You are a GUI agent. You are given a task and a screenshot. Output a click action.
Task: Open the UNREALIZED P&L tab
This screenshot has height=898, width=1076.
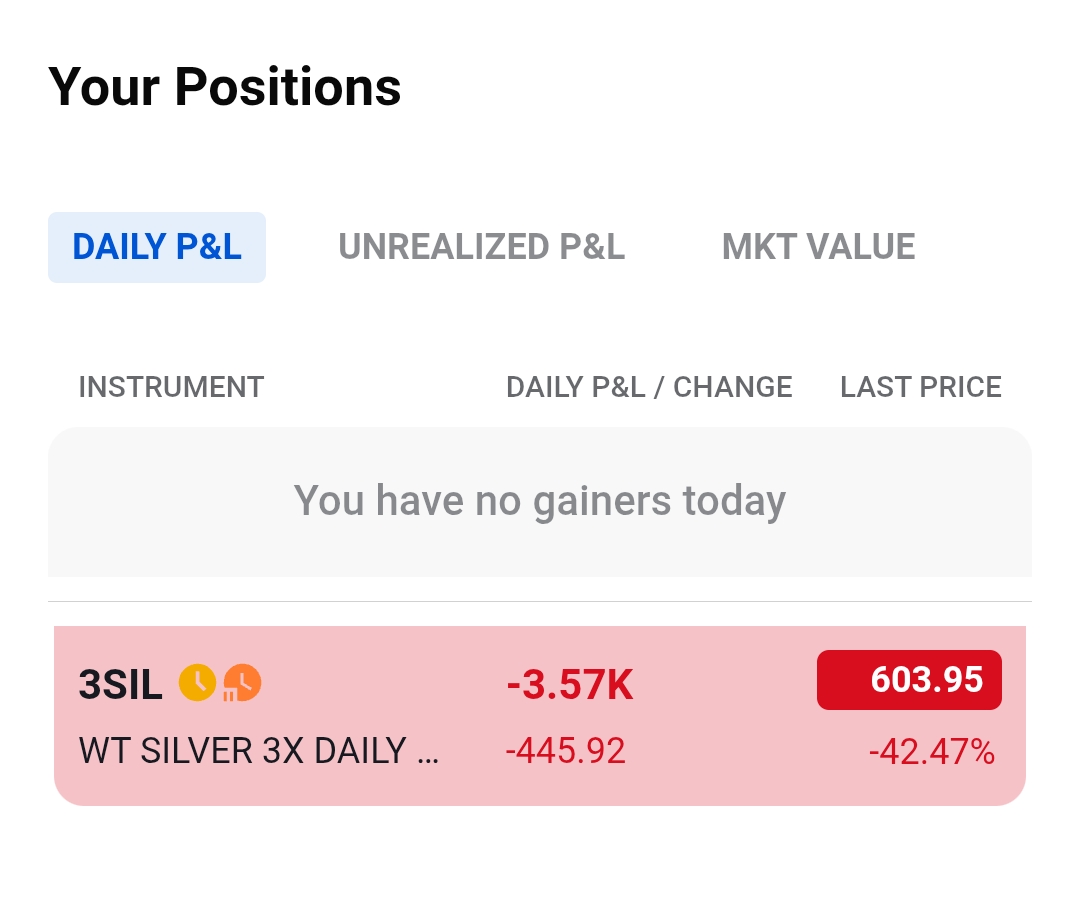[x=481, y=247]
